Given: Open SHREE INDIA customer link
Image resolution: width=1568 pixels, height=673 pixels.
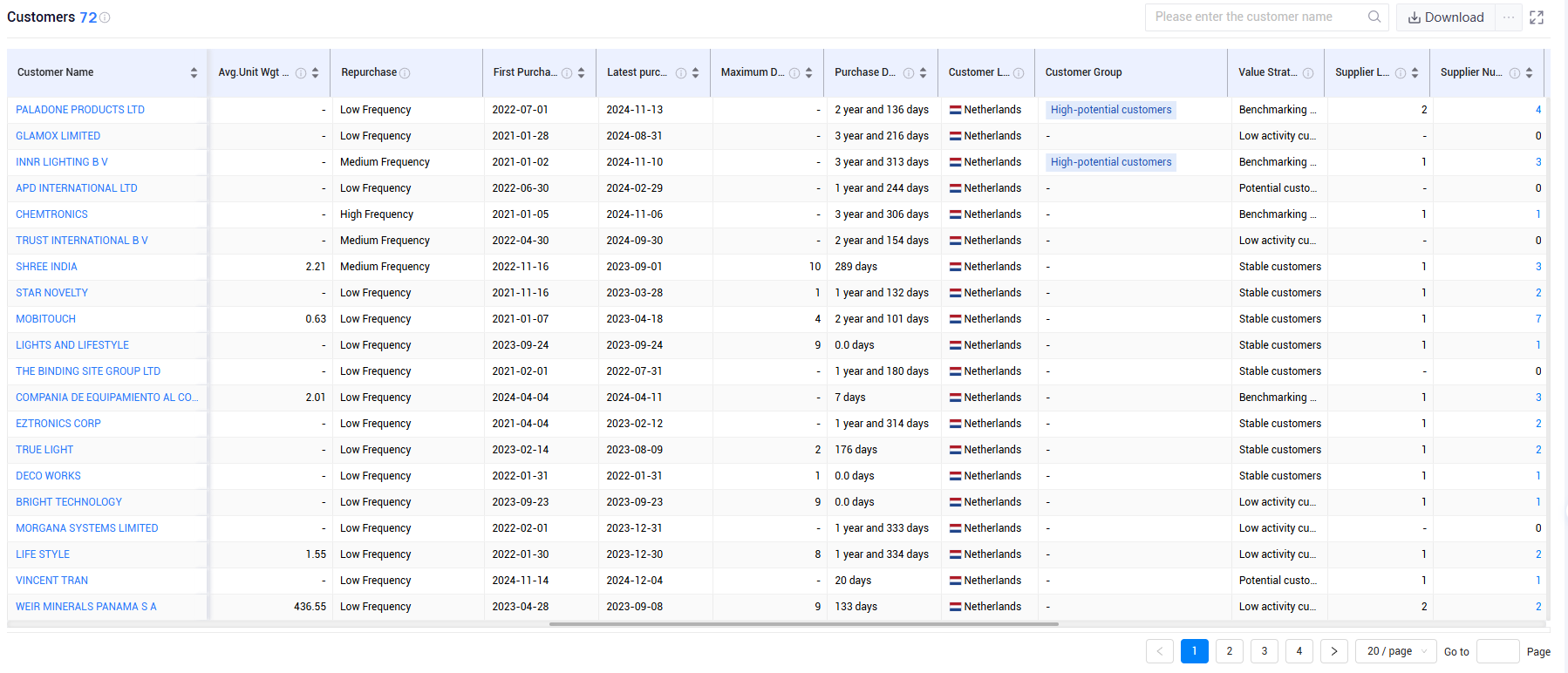Looking at the screenshot, I should click(x=46, y=267).
